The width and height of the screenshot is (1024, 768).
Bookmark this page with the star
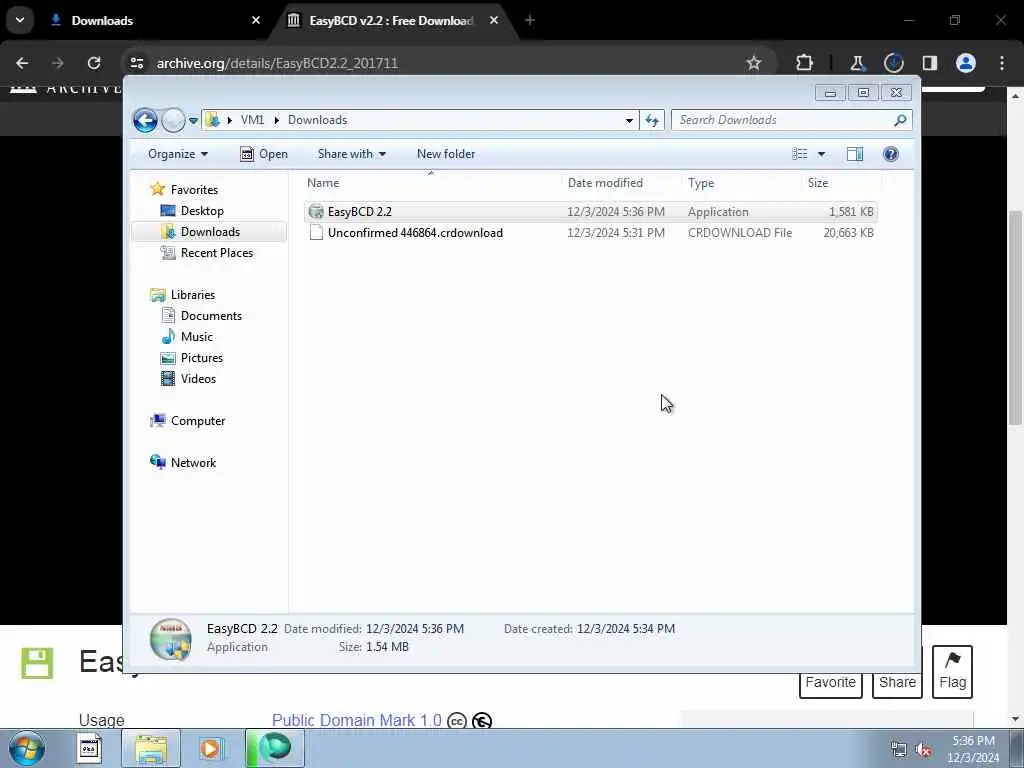point(754,63)
